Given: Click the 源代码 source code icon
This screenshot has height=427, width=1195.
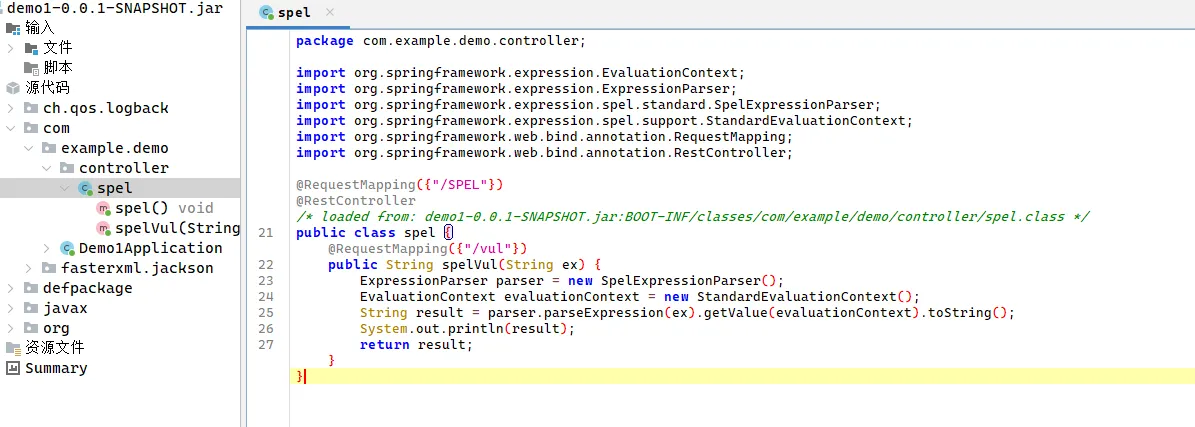Looking at the screenshot, I should pos(13,88).
